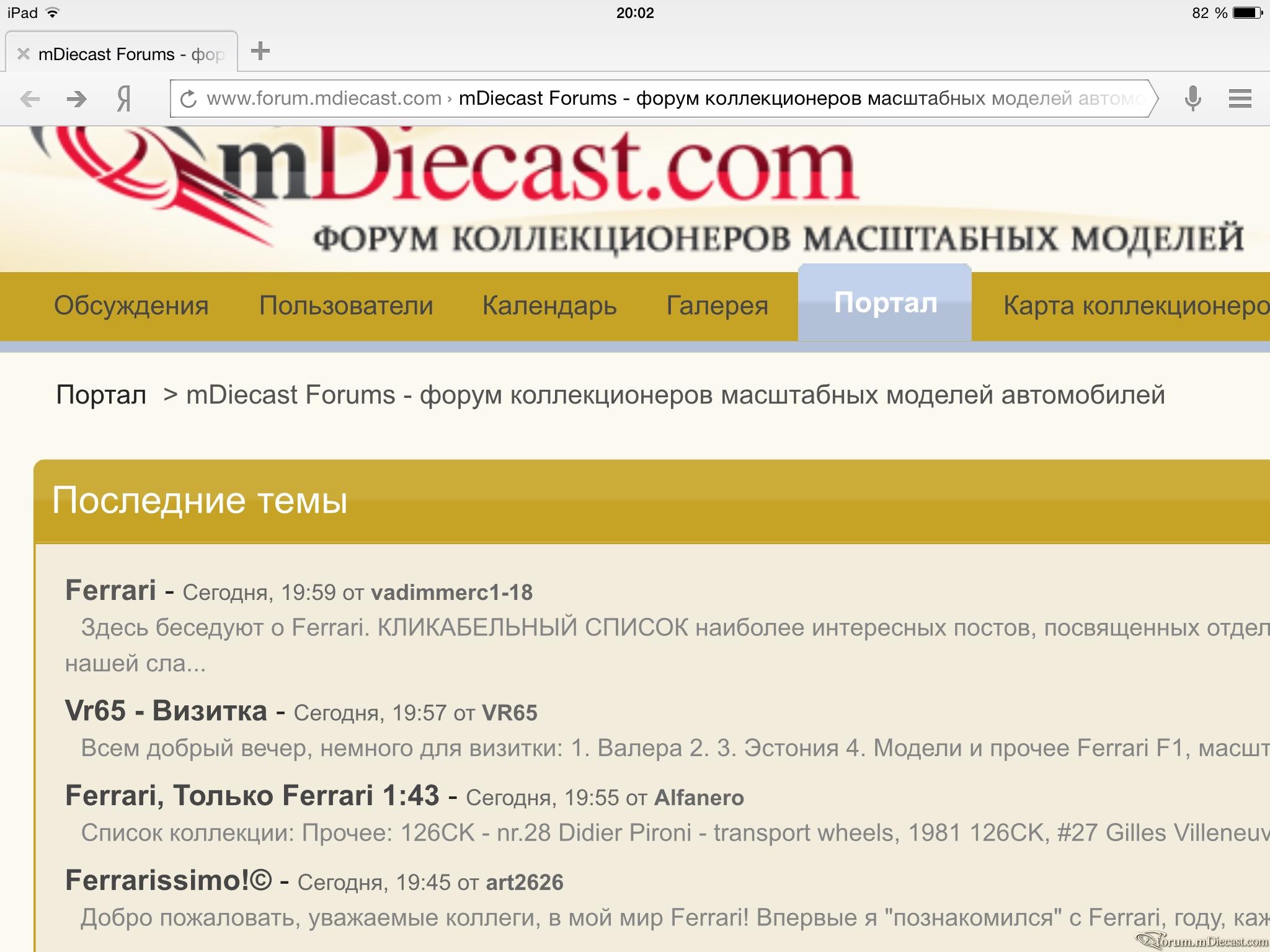Open Галерея navigation item
Viewport: 1270px width, 952px height.
pyautogui.click(x=717, y=306)
